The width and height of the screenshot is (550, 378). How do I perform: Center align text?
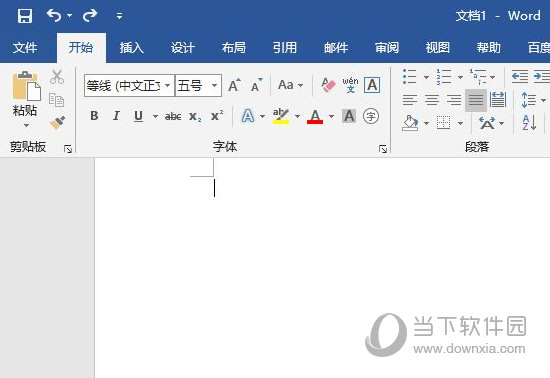(432, 100)
